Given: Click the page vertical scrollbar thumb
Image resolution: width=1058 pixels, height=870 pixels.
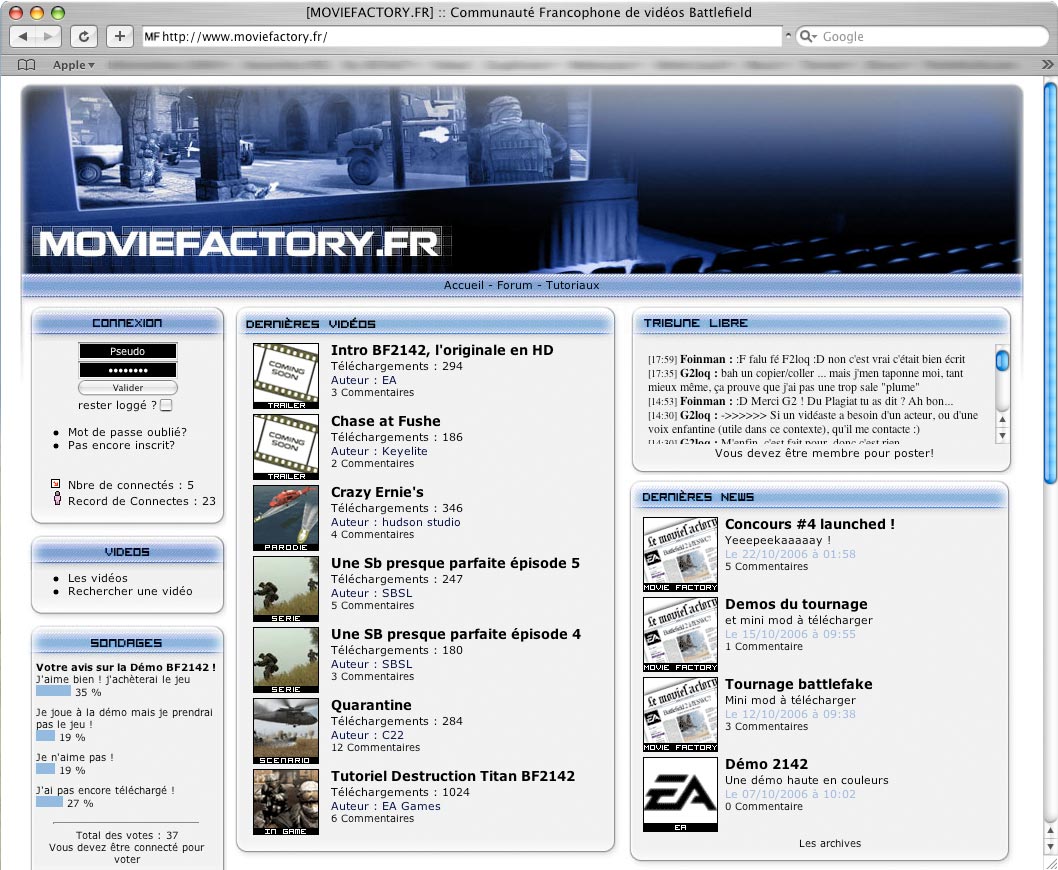Looking at the screenshot, I should coord(1051,283).
